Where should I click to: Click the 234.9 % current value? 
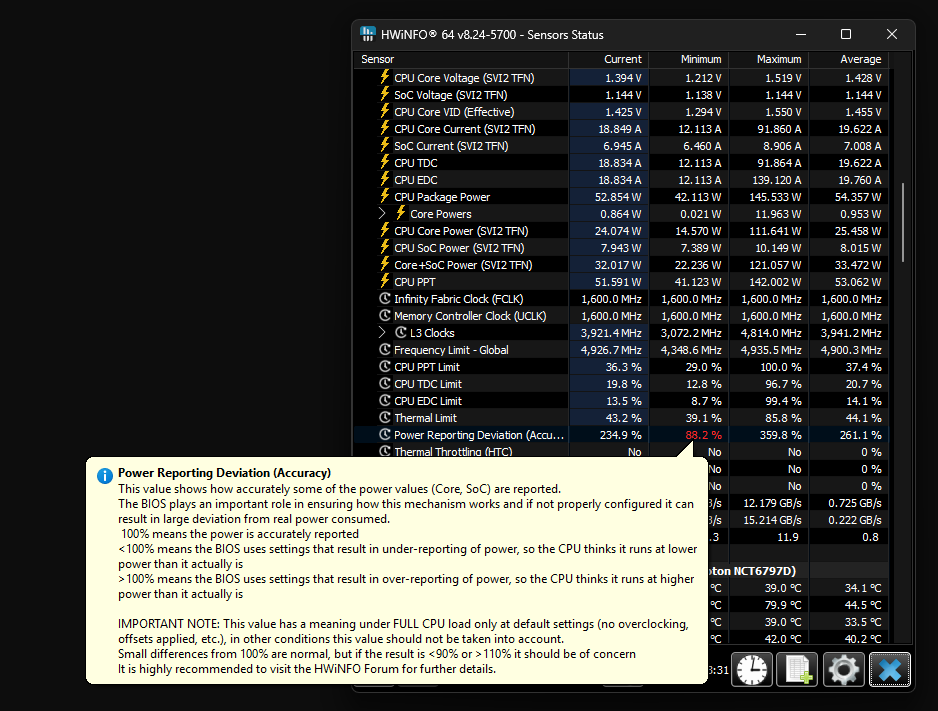[x=620, y=435]
